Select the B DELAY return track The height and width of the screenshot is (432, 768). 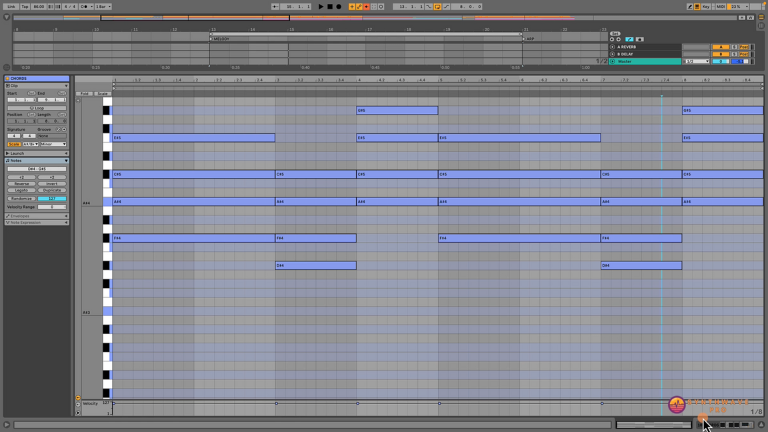click(x=647, y=54)
